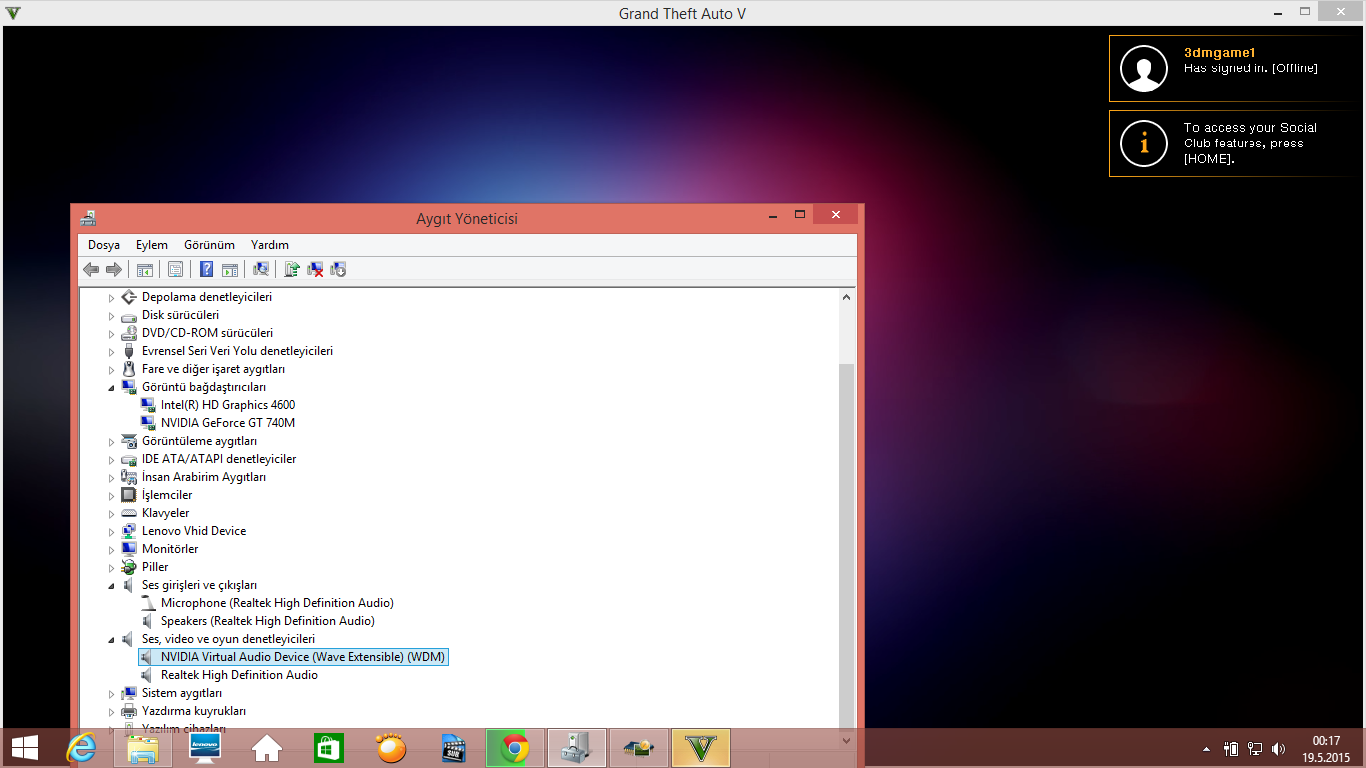This screenshot has width=1366, height=768.
Task: Click Scan for hardware changes icon
Action: point(261,269)
